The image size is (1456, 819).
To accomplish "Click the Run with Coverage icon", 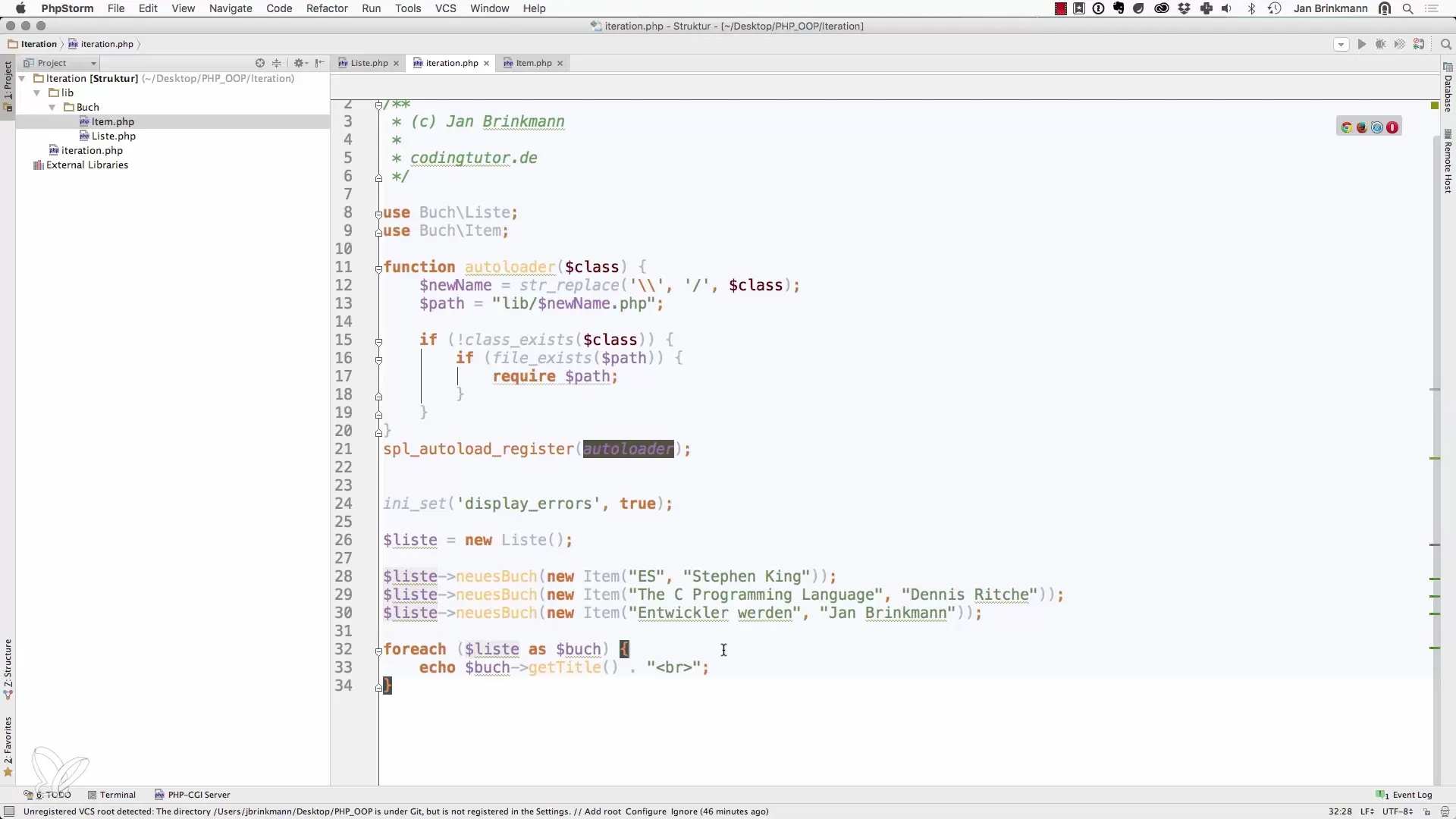I will (1399, 44).
